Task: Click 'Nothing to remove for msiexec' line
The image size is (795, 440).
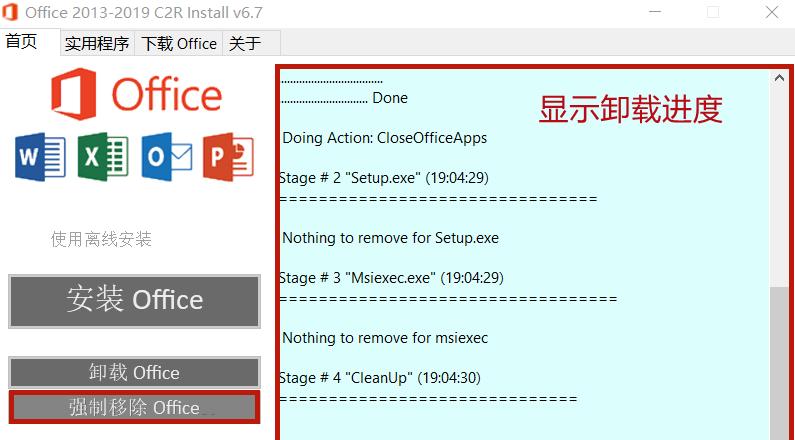Action: tap(385, 338)
